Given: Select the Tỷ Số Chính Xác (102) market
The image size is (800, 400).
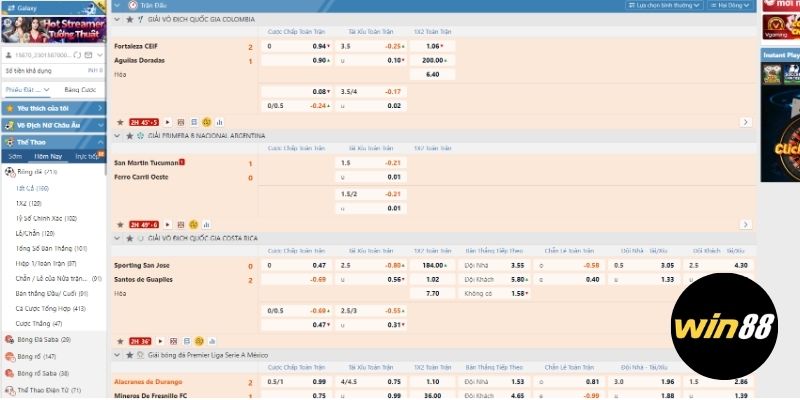Looking at the screenshot, I should (x=46, y=218).
